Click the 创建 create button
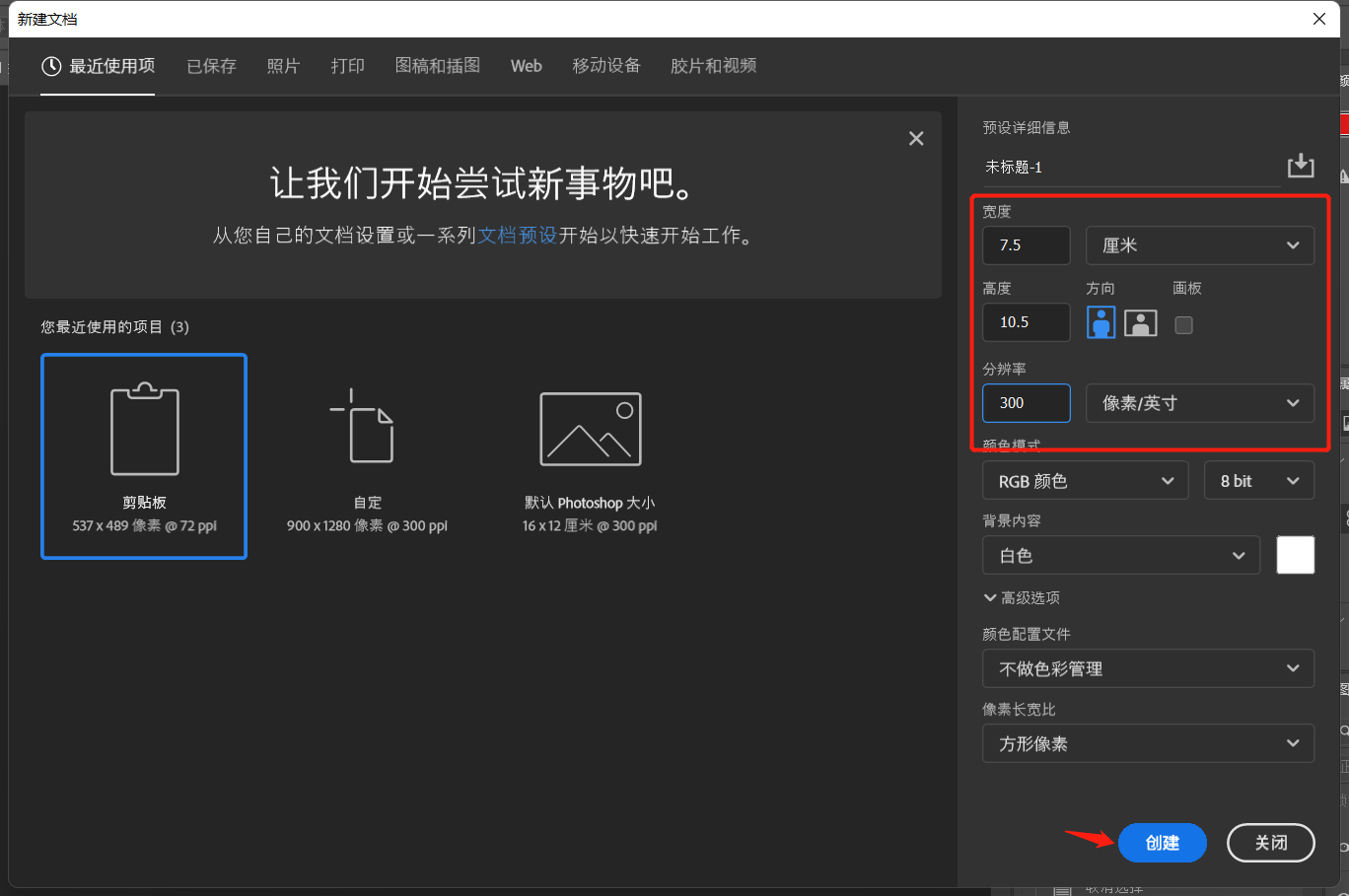This screenshot has height=896, width=1349. 1162,843
